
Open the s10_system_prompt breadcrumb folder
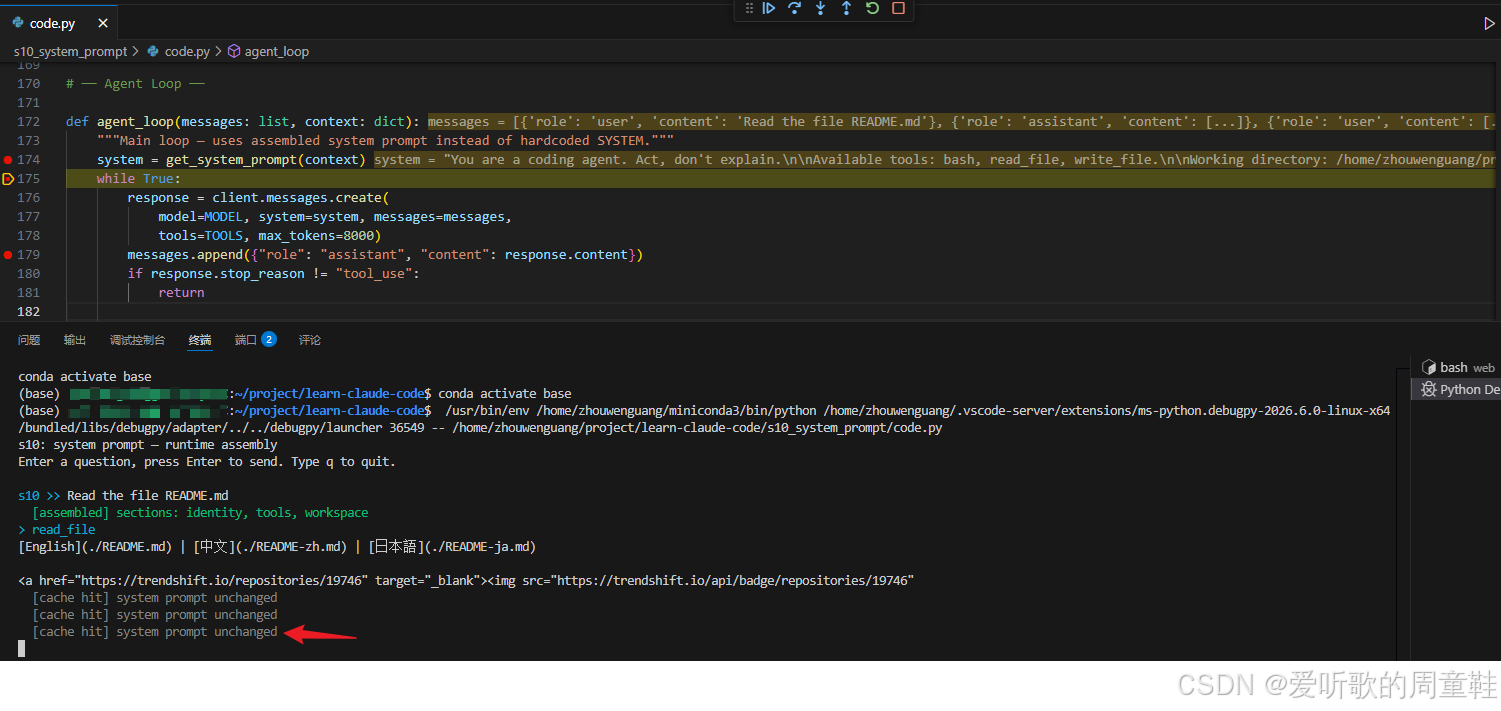click(x=70, y=51)
